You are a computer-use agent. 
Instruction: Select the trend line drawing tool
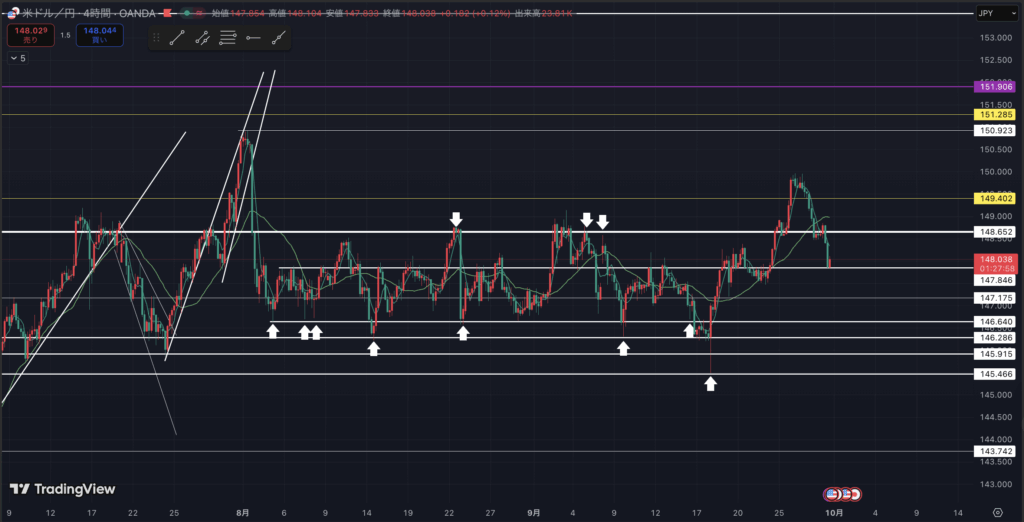tap(177, 38)
